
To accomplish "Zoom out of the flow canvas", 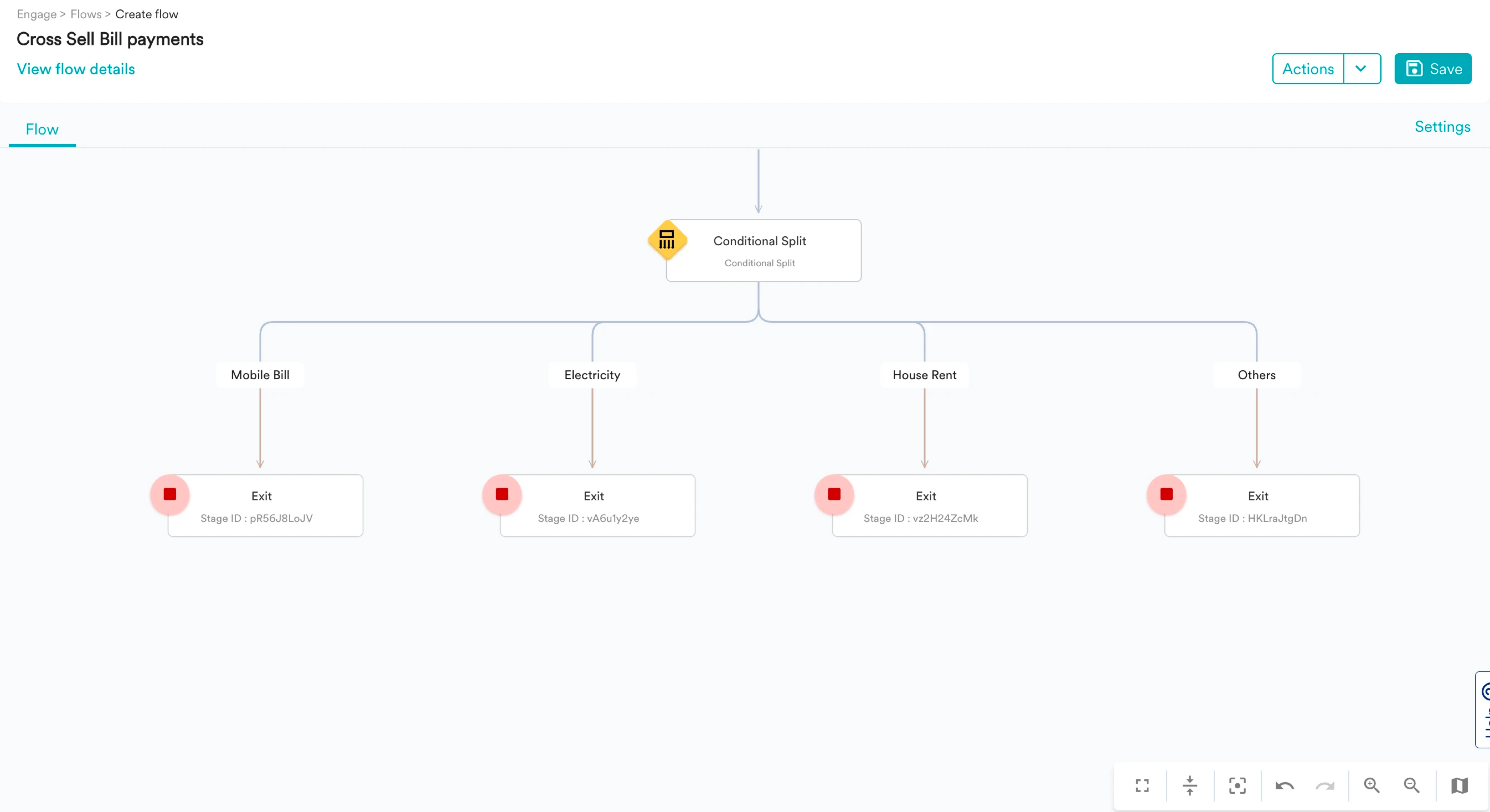I will [1411, 785].
